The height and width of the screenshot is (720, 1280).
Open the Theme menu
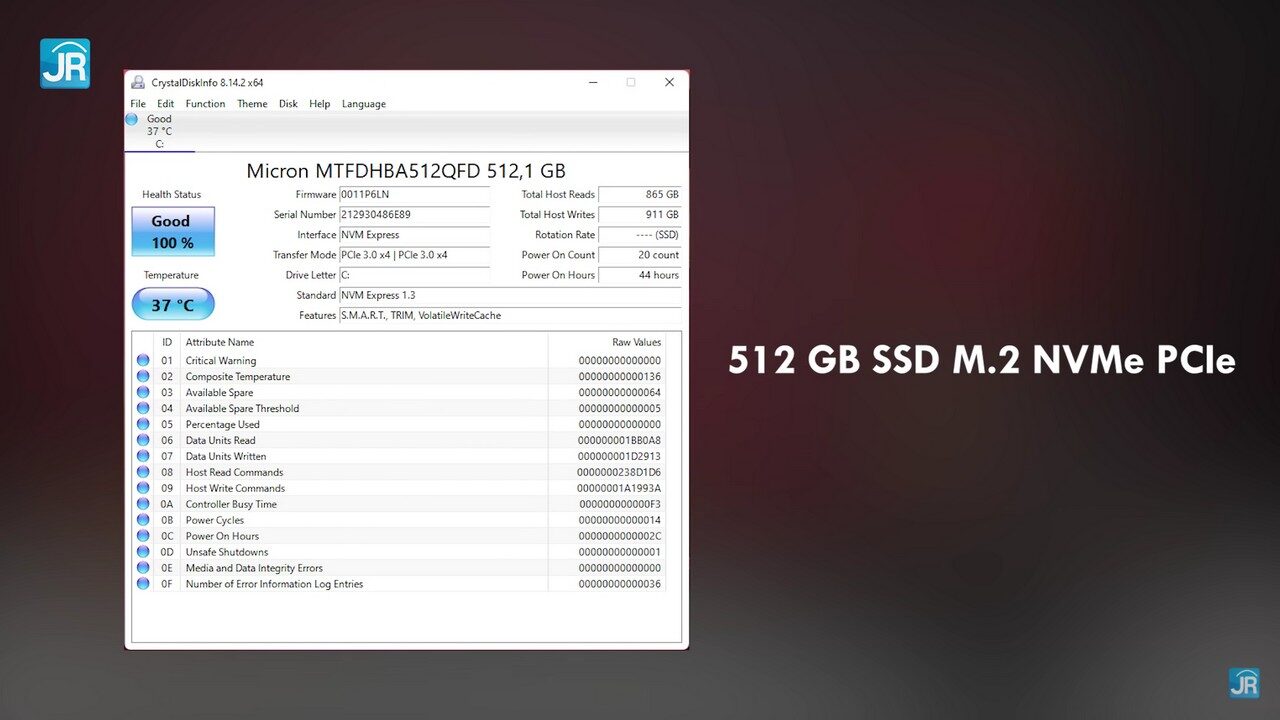(252, 104)
